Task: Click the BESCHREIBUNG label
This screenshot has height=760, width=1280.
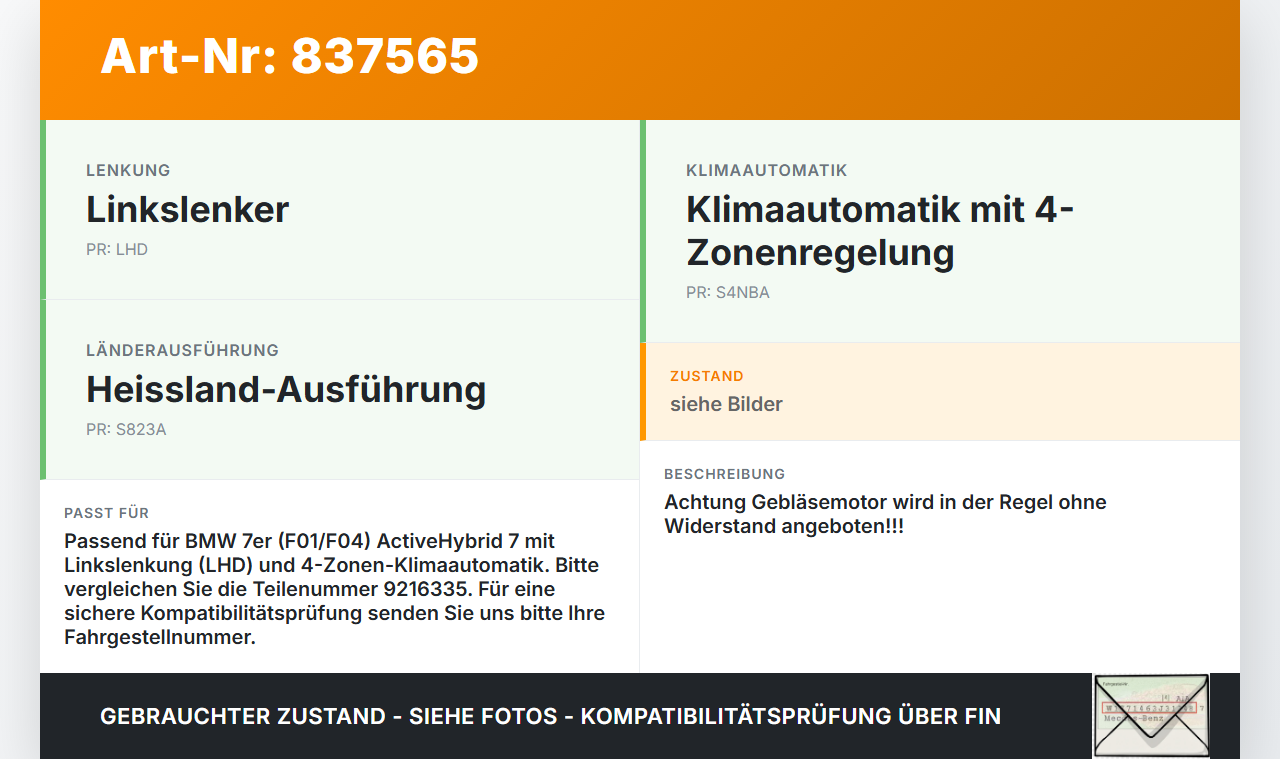Action: 725,474
